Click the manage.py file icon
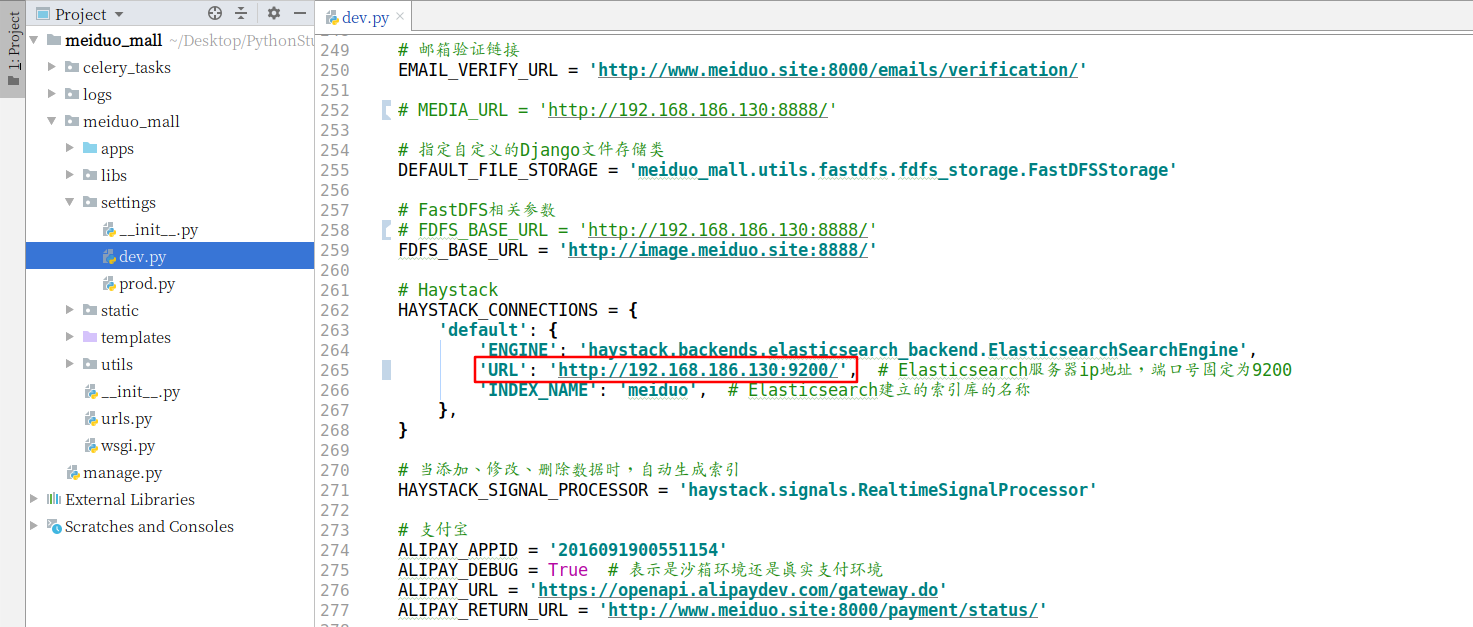Viewport: 1473px width, 627px height. pyautogui.click(x=72, y=472)
